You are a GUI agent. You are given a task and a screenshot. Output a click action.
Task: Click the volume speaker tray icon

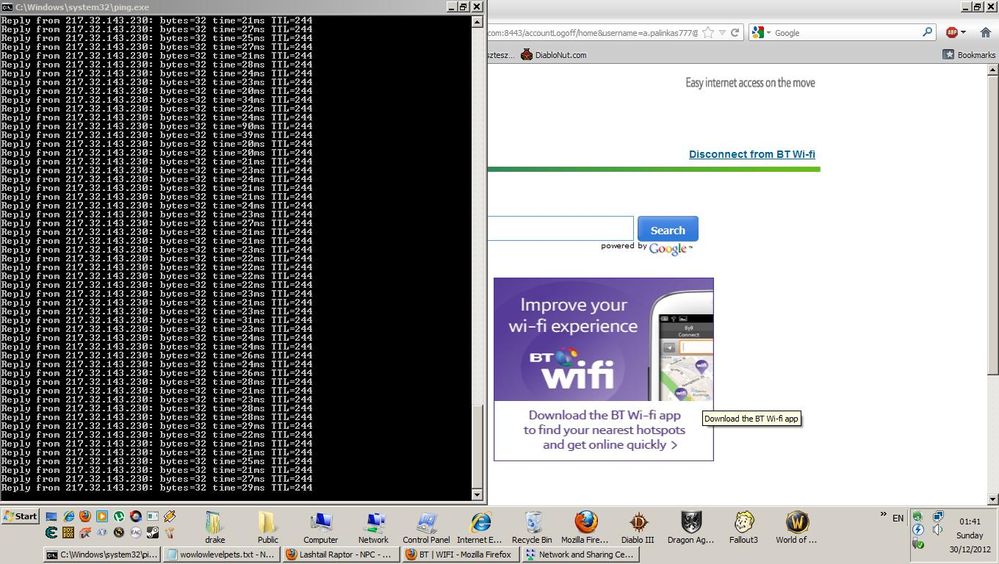938,530
